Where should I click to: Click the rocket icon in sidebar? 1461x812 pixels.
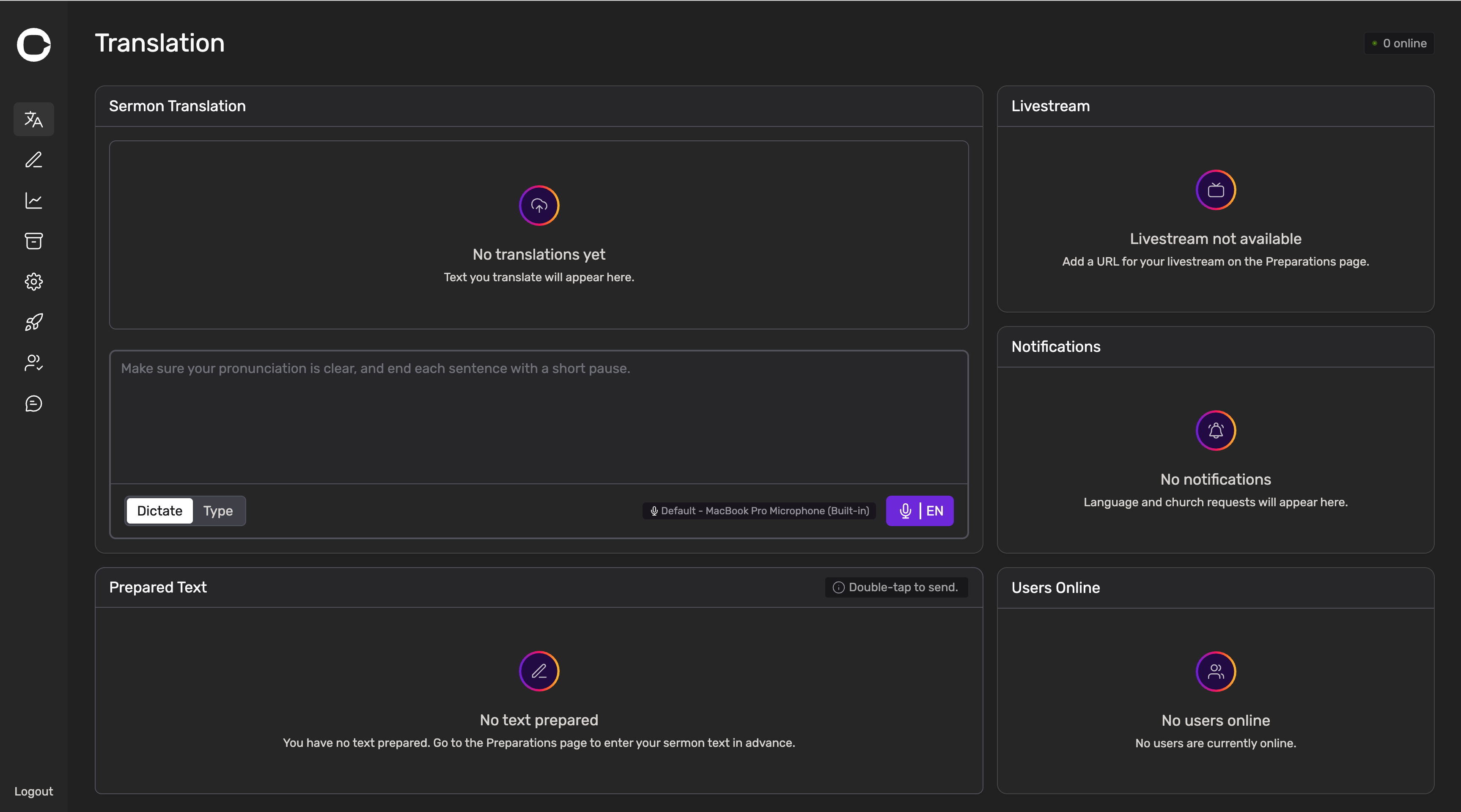pos(33,322)
